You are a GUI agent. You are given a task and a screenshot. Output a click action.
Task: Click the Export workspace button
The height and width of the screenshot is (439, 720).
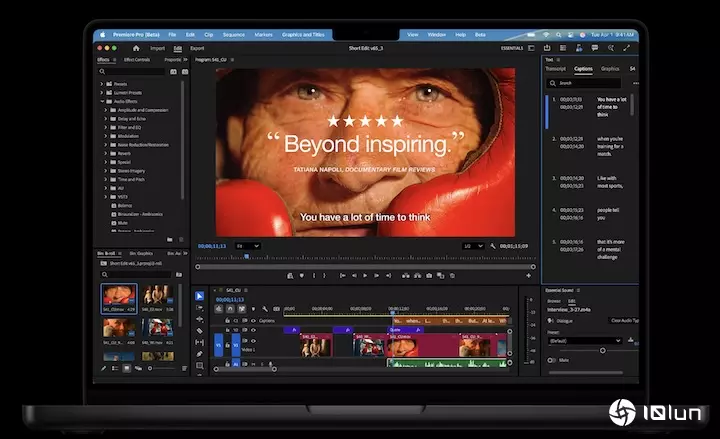[197, 48]
